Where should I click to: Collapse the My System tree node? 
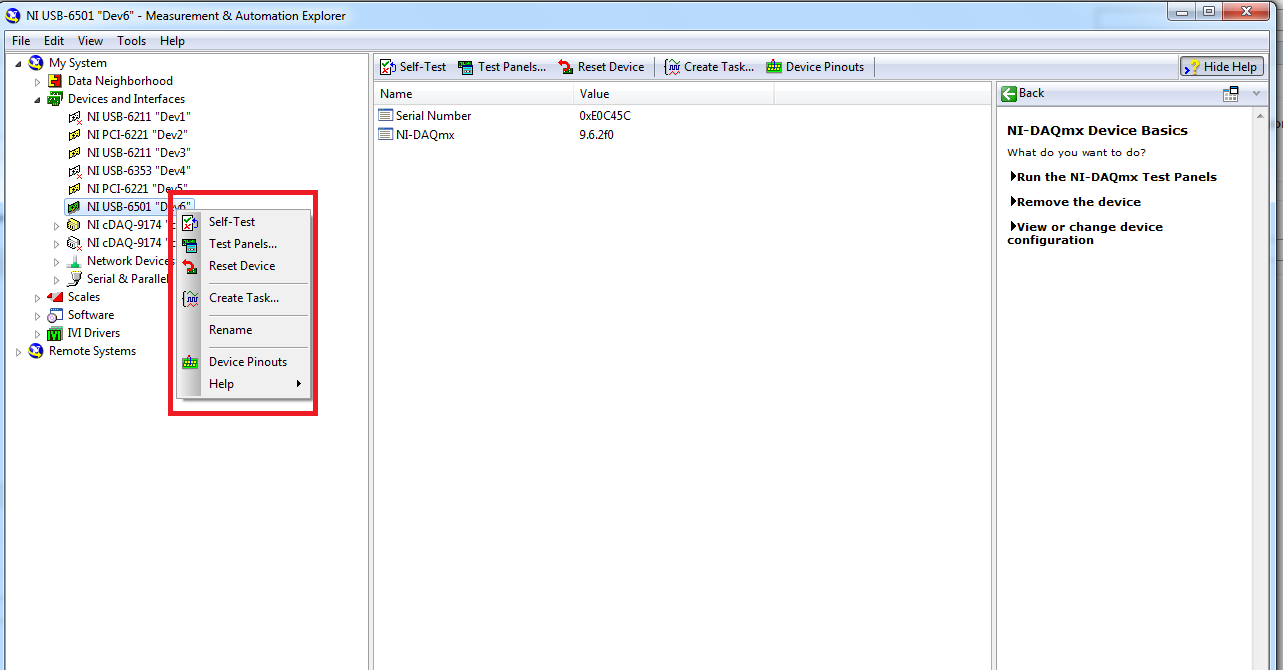tap(20, 63)
